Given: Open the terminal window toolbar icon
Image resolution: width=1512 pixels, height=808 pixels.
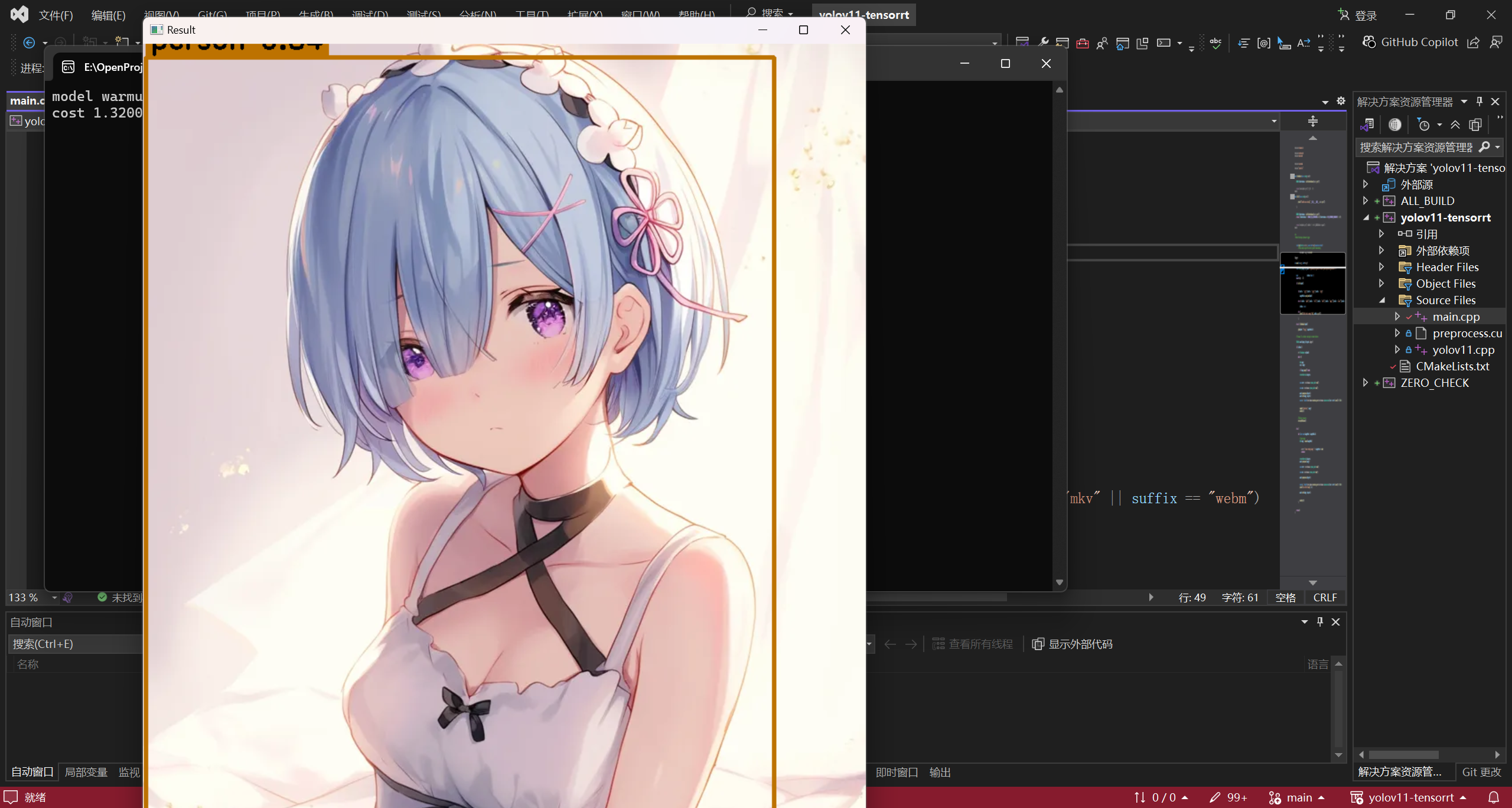Looking at the screenshot, I should click(x=1163, y=43).
